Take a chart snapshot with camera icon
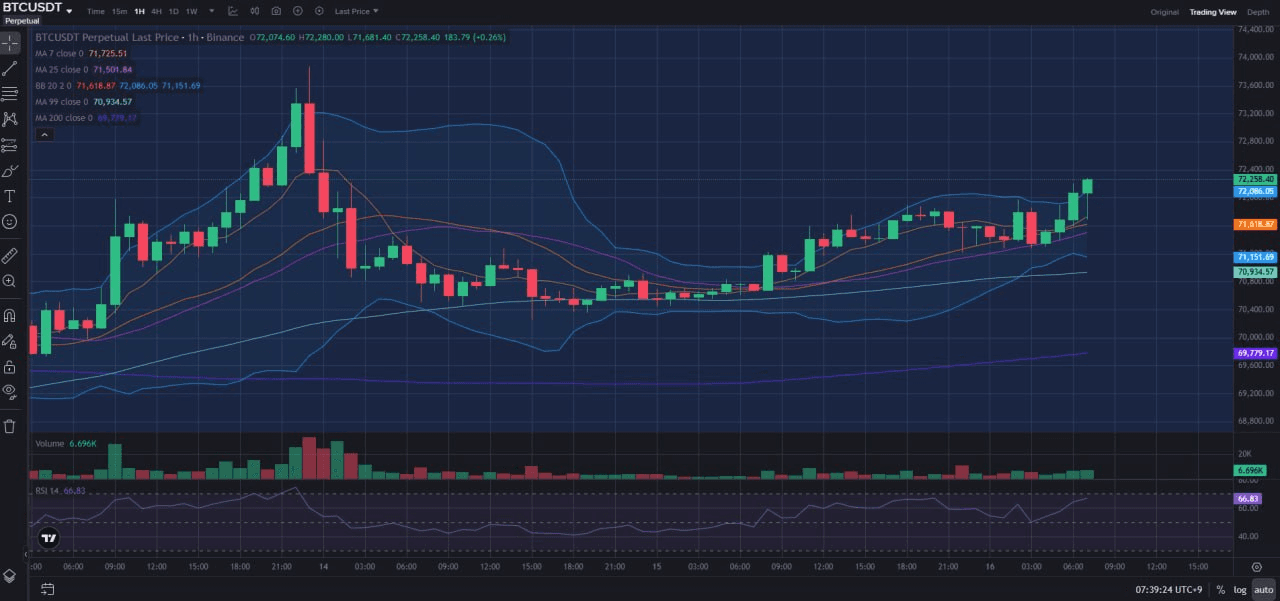 [276, 11]
